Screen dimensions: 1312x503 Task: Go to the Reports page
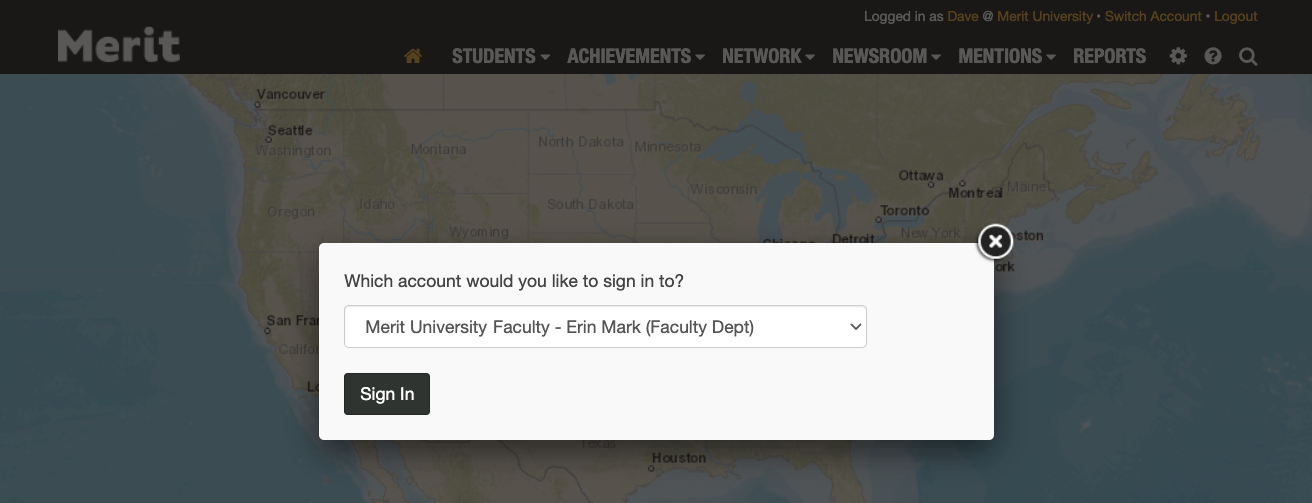pyautogui.click(x=1109, y=57)
